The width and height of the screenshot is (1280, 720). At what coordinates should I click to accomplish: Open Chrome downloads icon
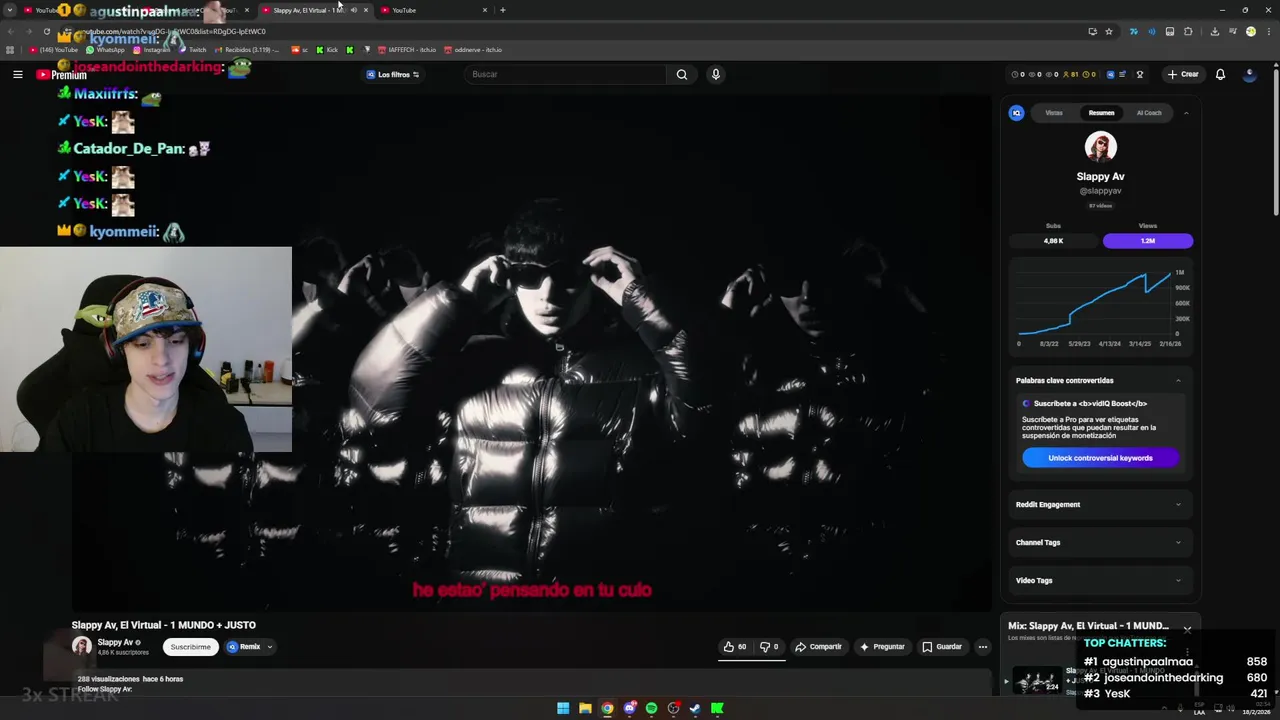[x=1214, y=31]
